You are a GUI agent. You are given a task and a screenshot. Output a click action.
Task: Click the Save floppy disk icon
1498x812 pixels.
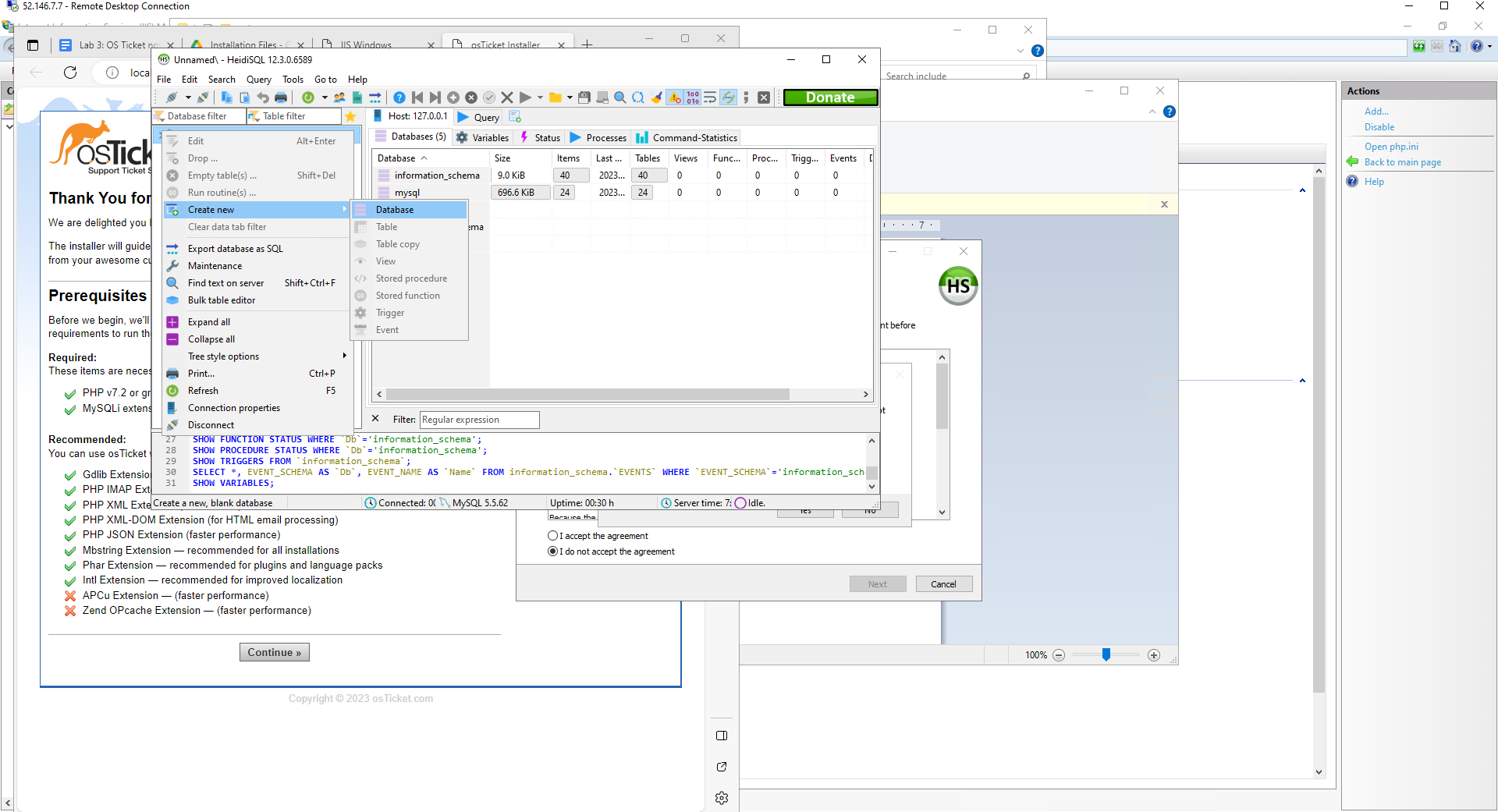584,98
